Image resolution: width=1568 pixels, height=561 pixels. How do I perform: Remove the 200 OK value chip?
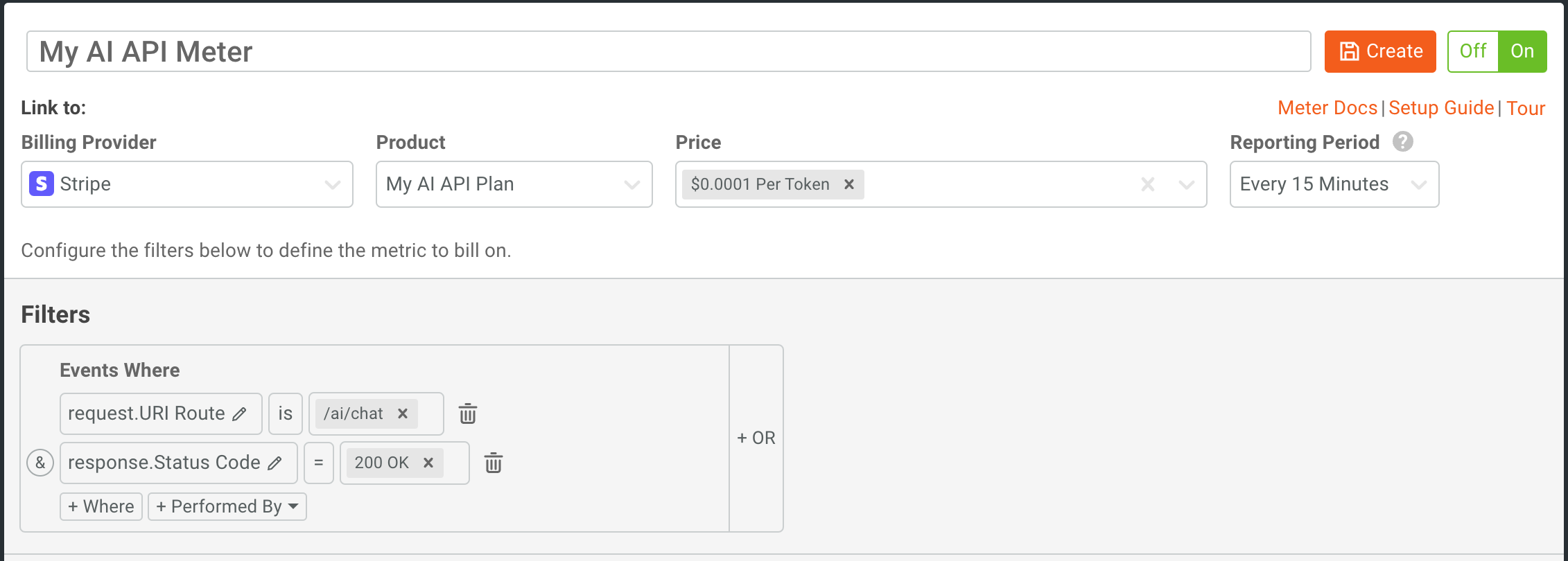click(428, 463)
